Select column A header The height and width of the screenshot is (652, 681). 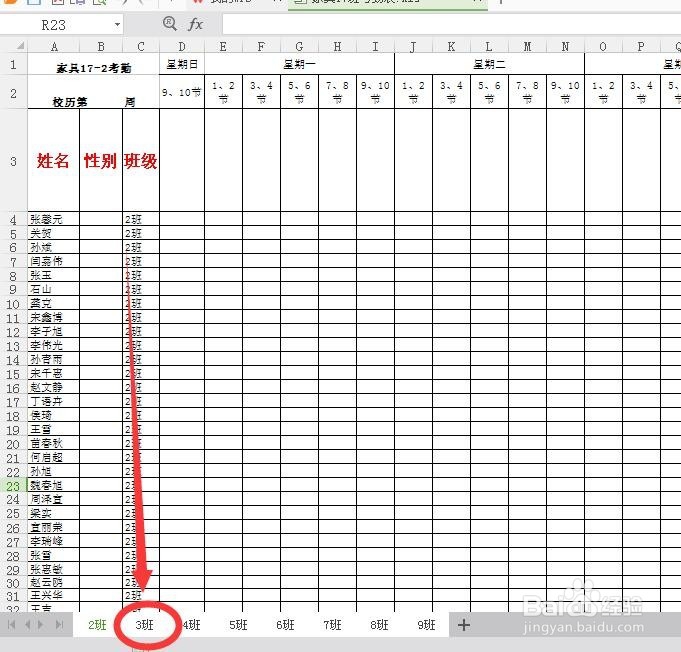click(54, 46)
